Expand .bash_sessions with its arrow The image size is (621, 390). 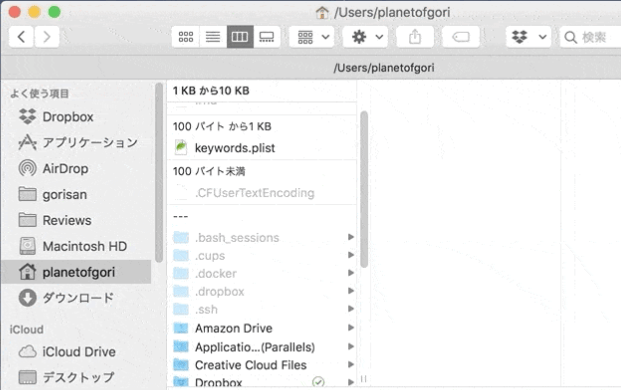coord(351,237)
